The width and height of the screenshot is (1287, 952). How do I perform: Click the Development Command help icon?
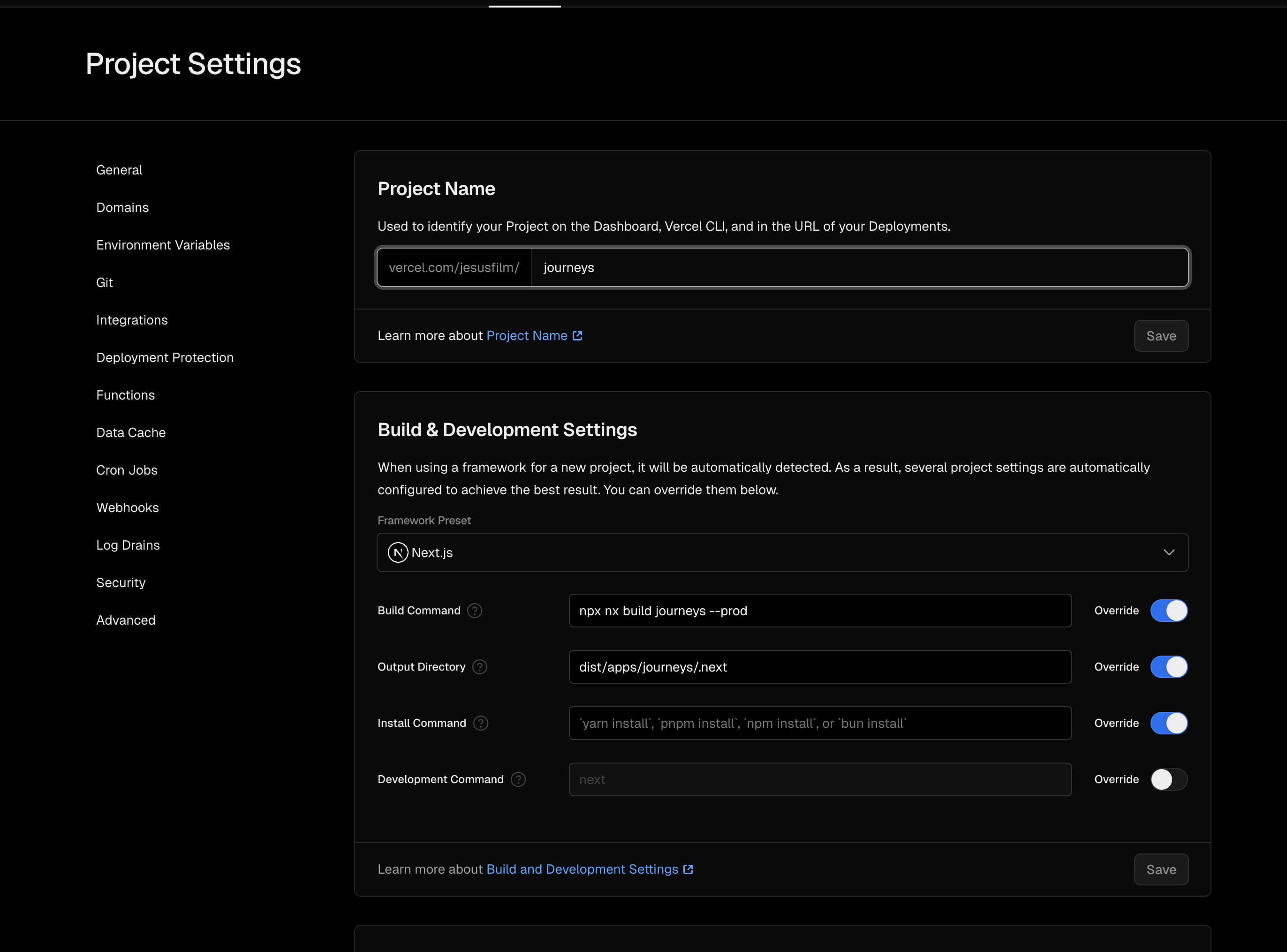518,779
